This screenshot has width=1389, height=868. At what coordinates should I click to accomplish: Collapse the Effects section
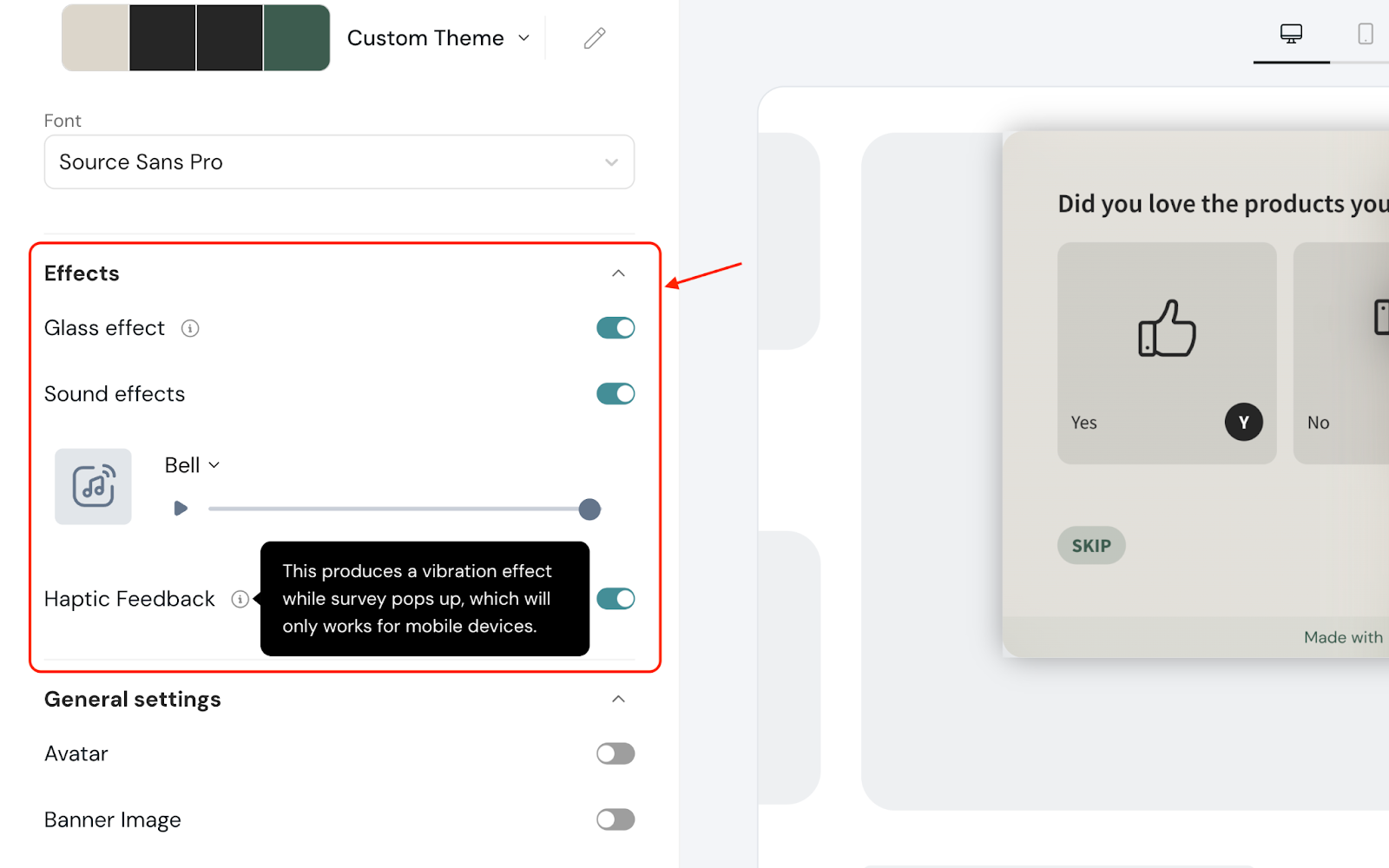point(618,273)
